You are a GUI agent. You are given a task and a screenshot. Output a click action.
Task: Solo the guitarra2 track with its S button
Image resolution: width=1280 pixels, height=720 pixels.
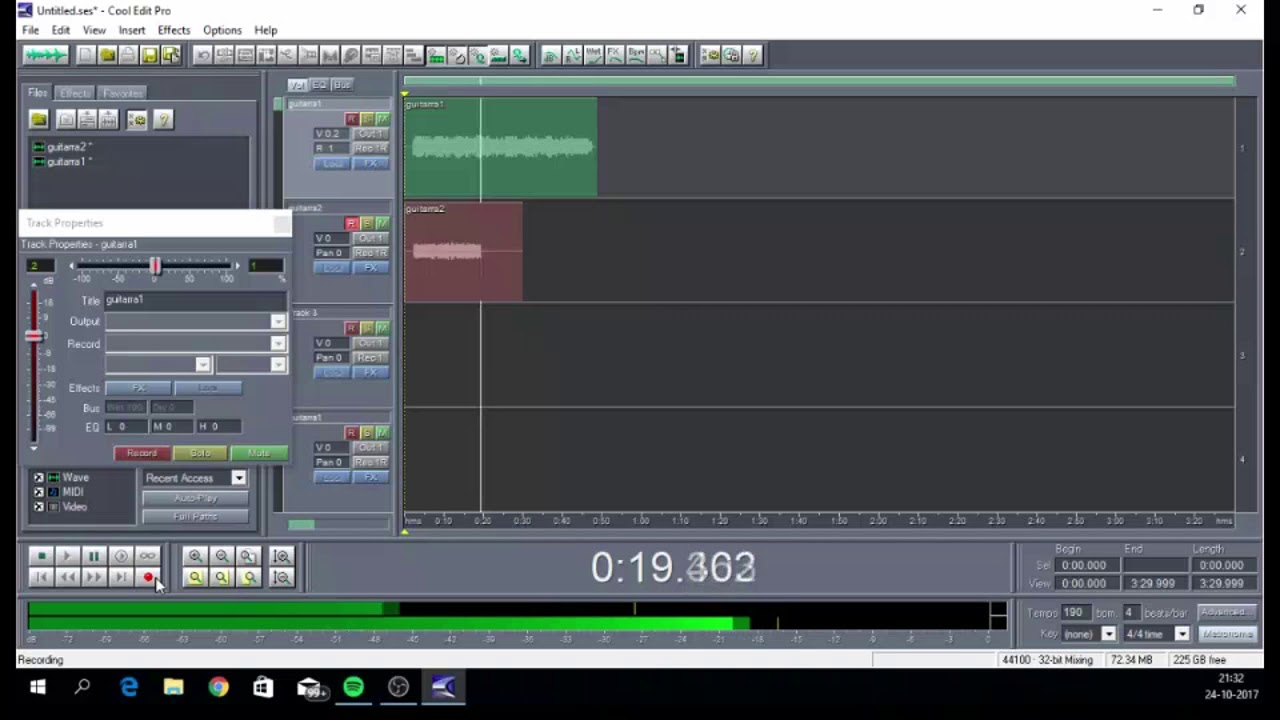point(366,223)
